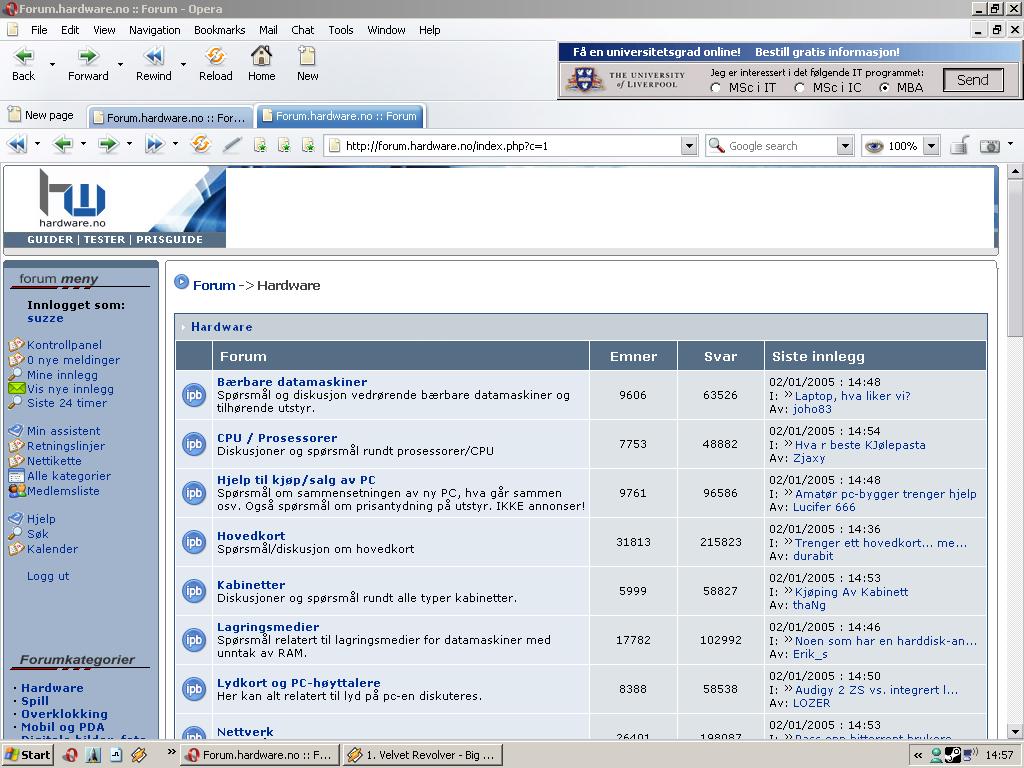
Task: Click the magnifier icon in Google search box
Action: click(716, 145)
